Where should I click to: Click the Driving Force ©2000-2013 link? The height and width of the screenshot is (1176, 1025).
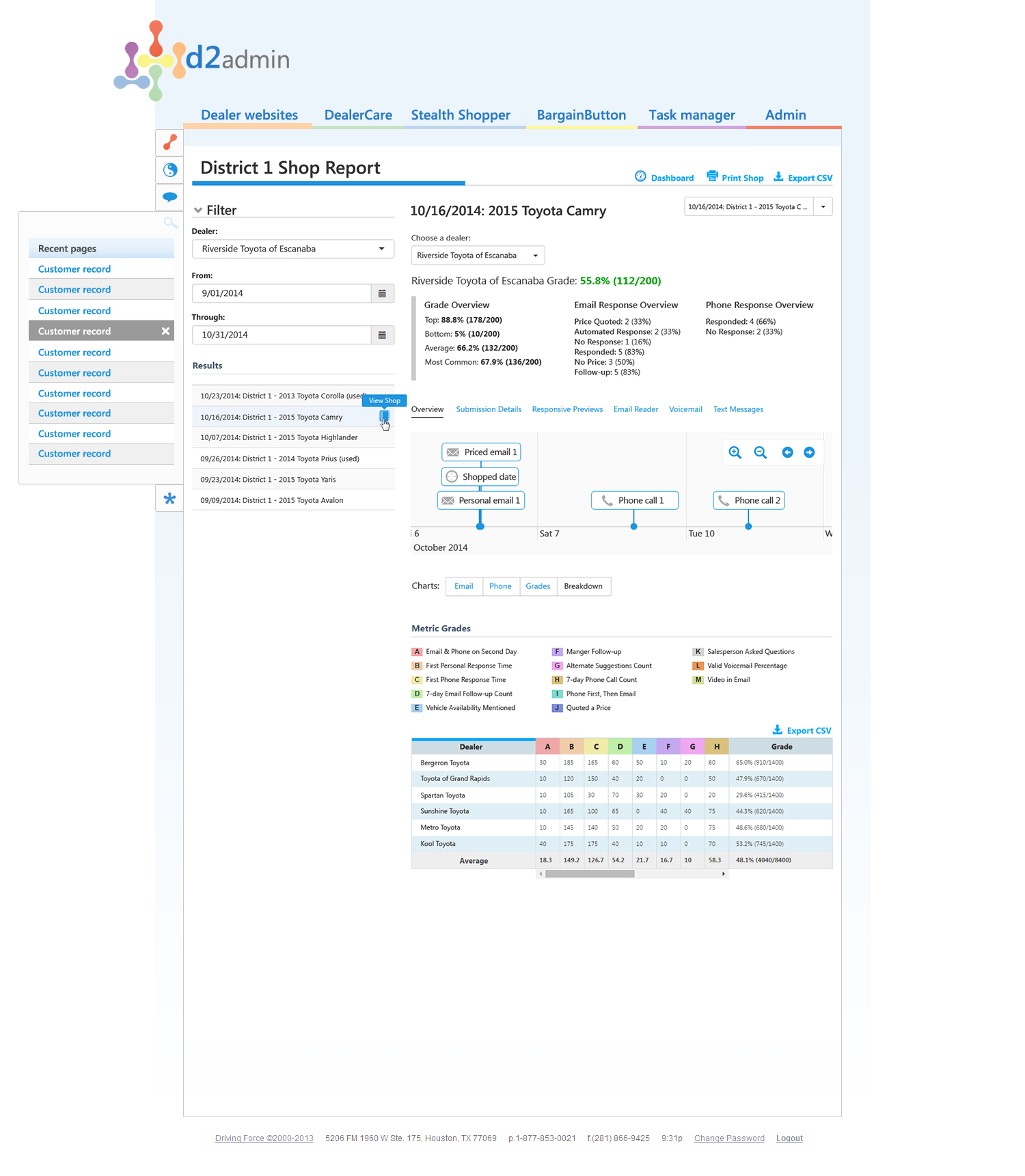click(264, 1138)
